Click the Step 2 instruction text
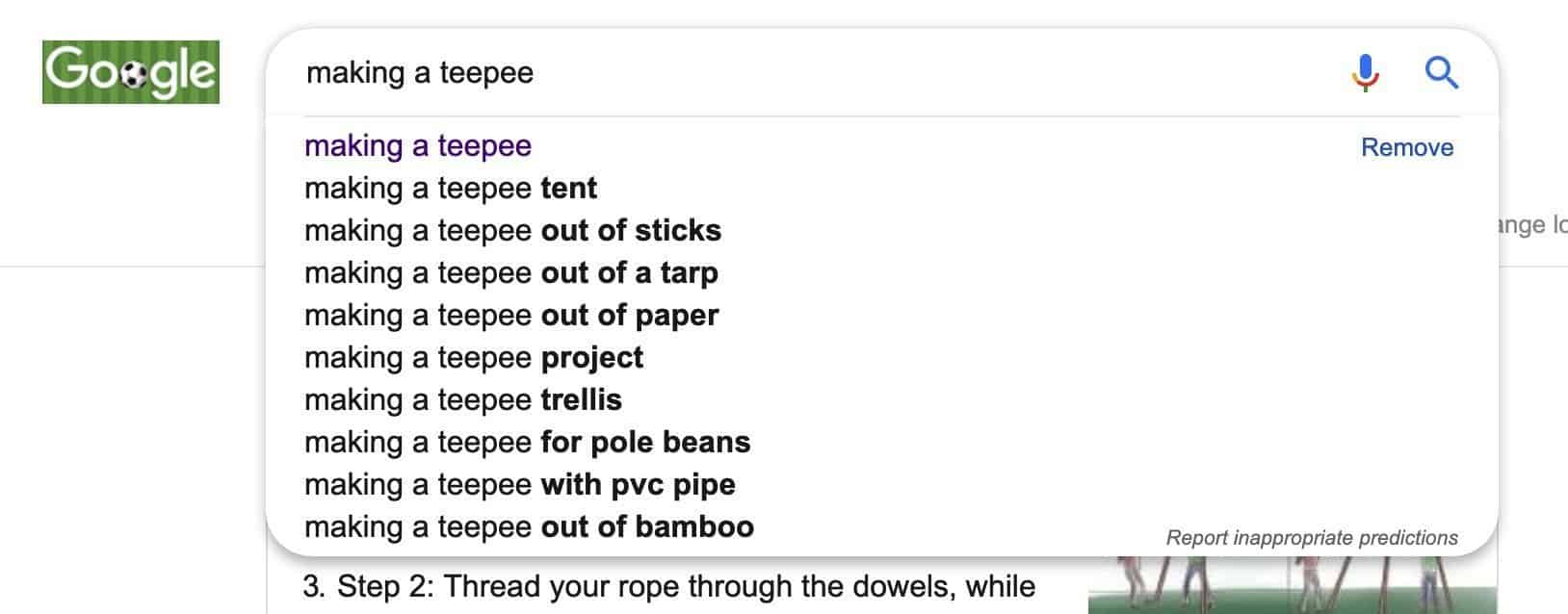This screenshot has height=614, width=1568. pos(665,584)
